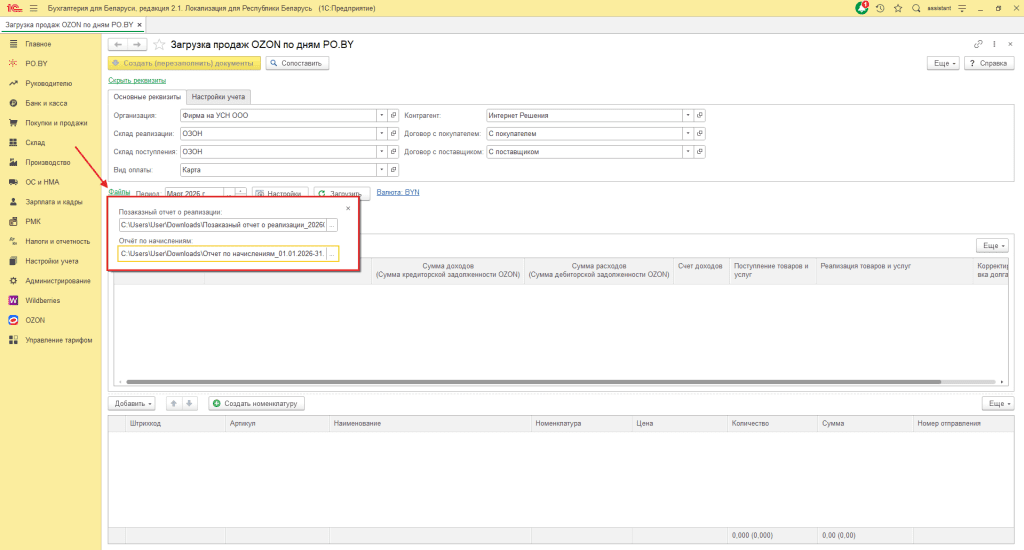
Task: Click the Позаказный отчет file path field
Action: 223,225
